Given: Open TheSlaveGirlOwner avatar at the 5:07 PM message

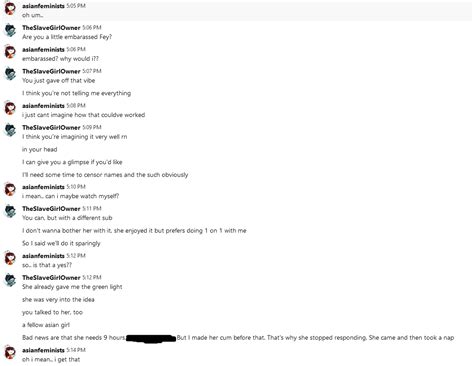Looking at the screenshot, I should (x=10, y=74).
